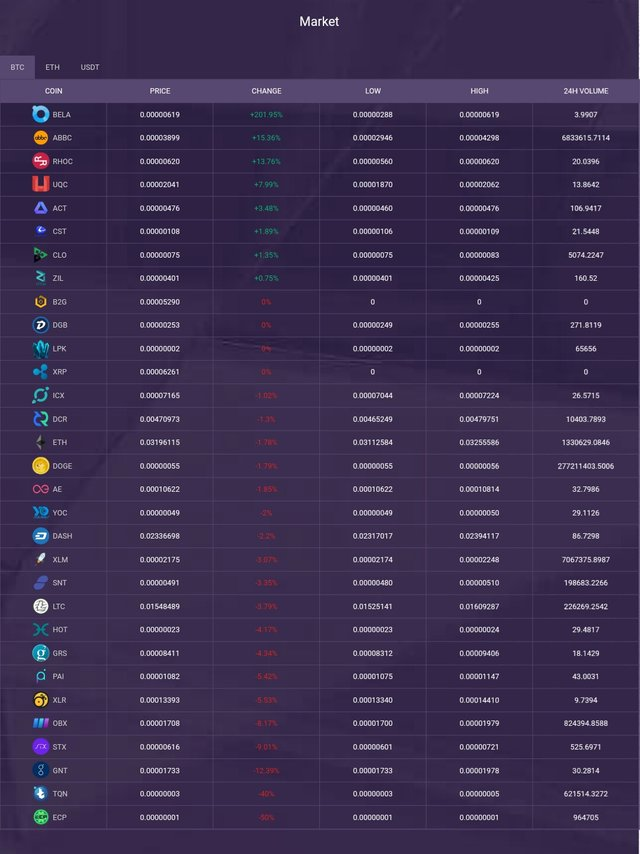Click the DASH coin icon
Viewport: 640px width, 854px height.
41,536
